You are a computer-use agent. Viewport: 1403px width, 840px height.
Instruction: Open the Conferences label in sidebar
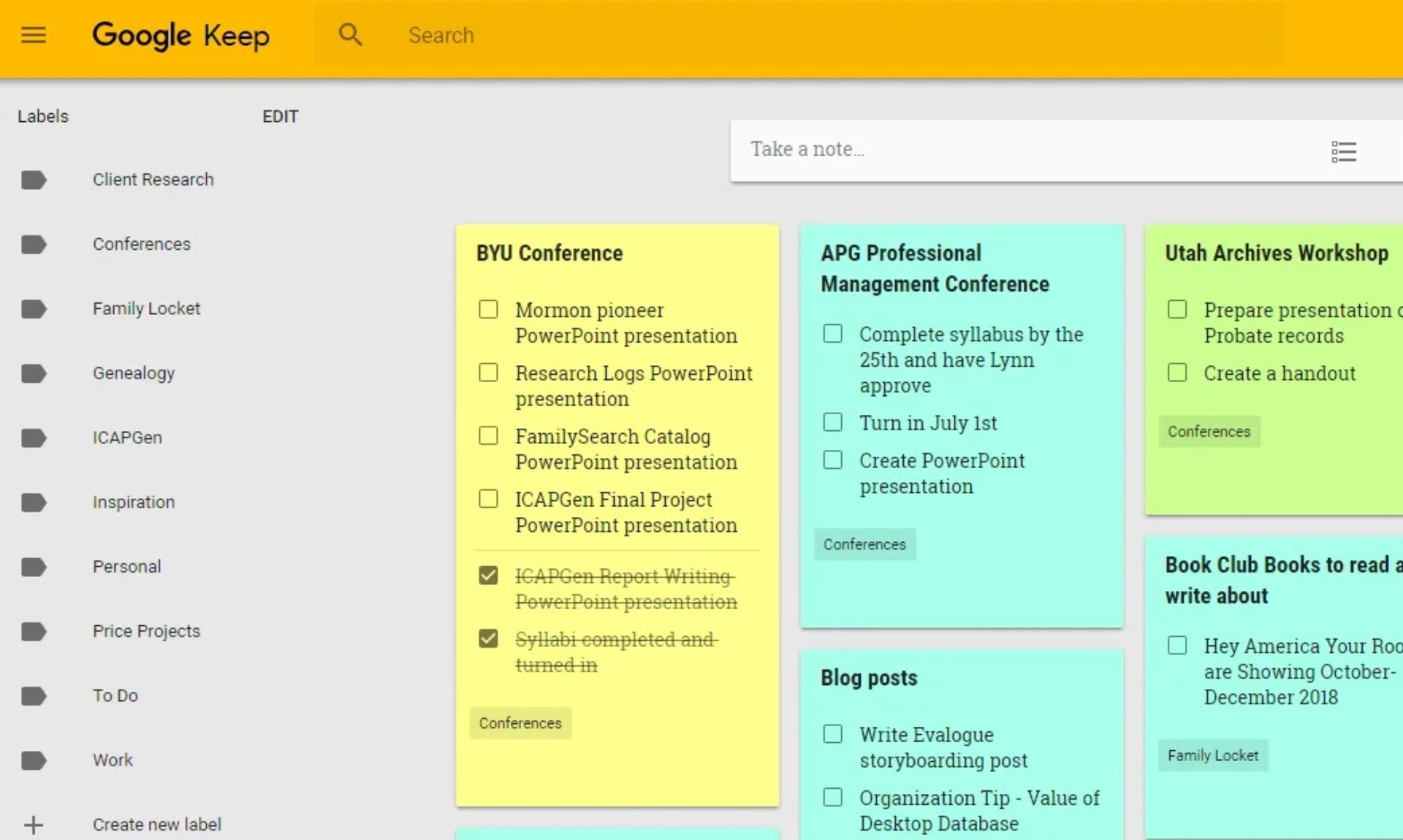click(x=141, y=244)
